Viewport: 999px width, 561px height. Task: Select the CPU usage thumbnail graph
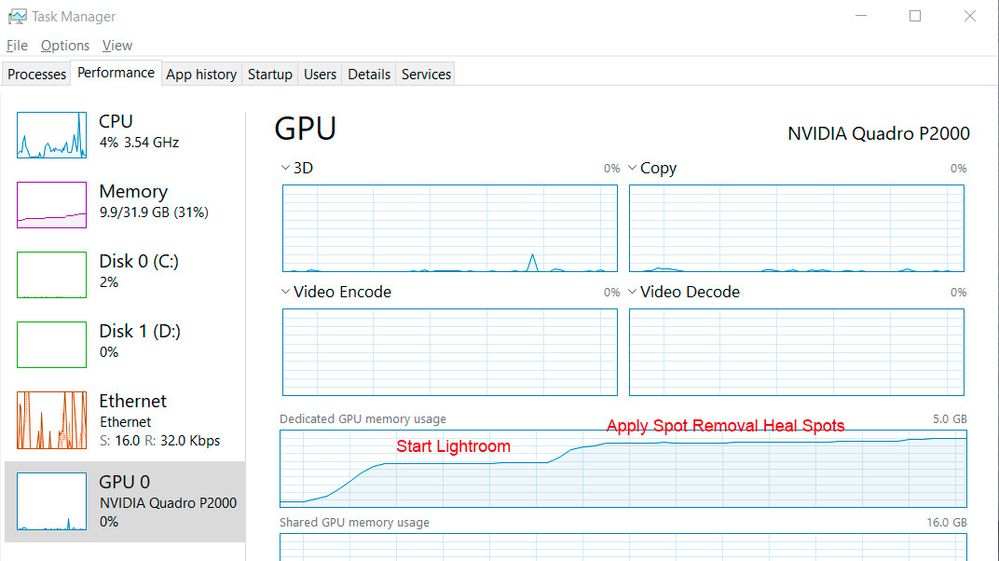[52, 135]
